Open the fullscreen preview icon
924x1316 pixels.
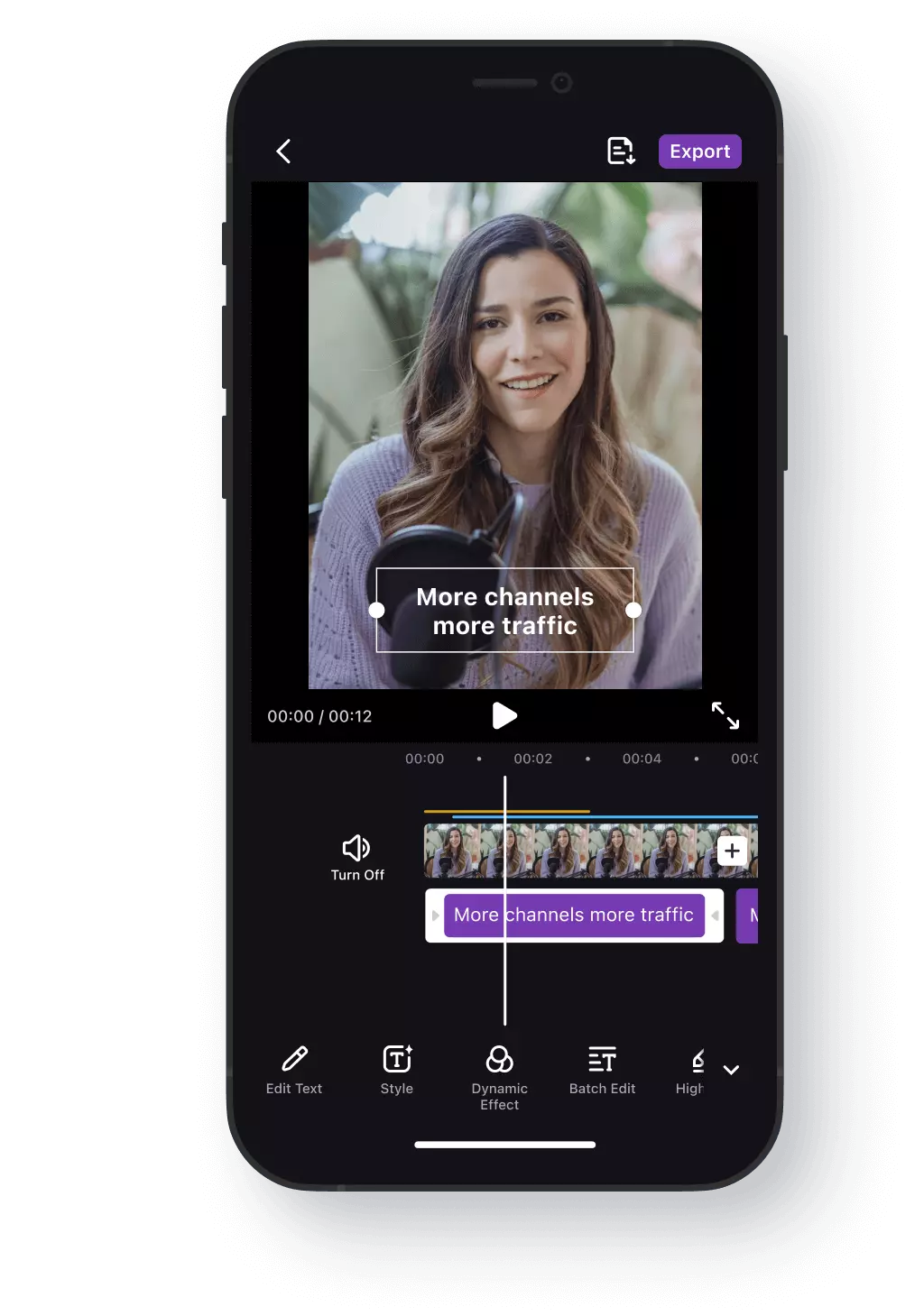727,716
